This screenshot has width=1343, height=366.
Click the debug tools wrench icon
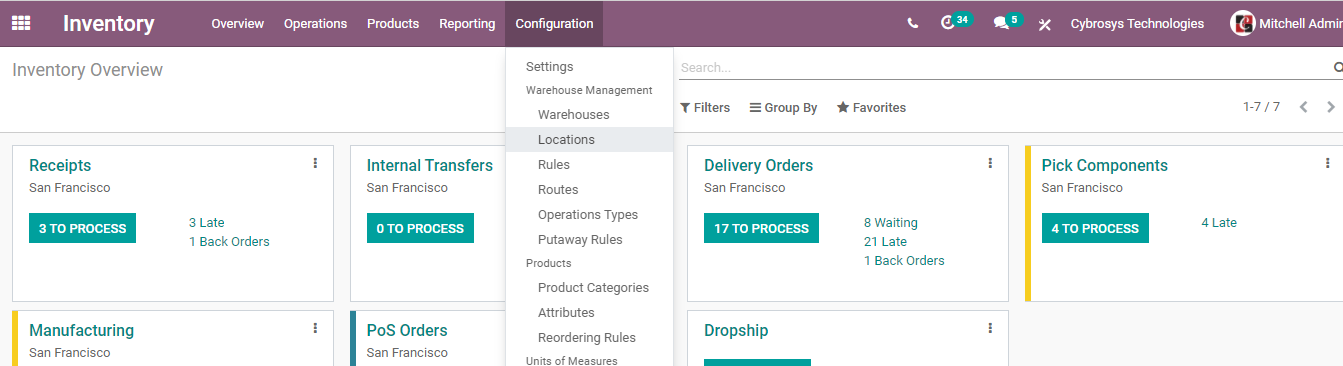1045,24
